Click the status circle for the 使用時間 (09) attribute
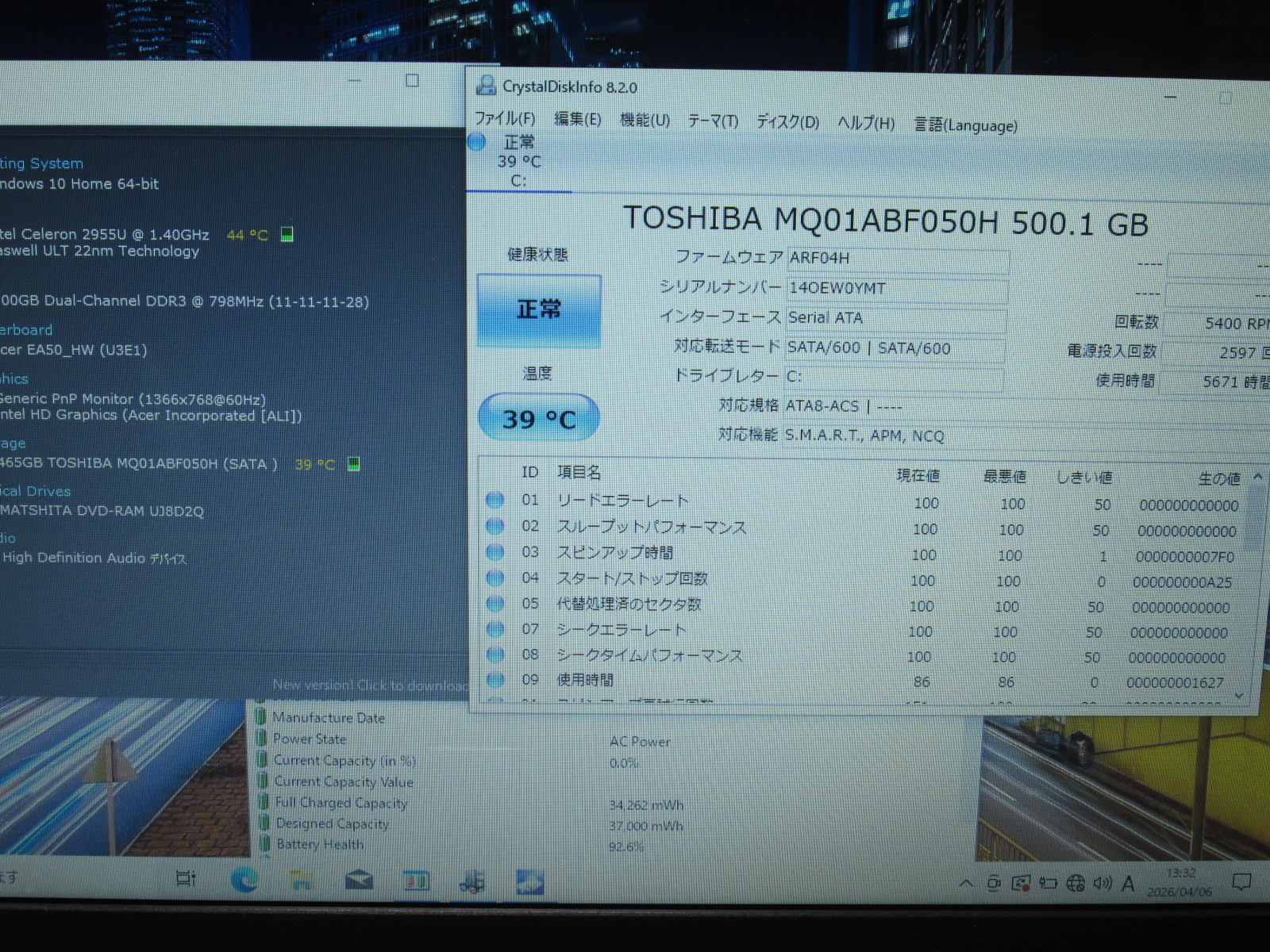The height and width of the screenshot is (952, 1270). pyautogui.click(x=495, y=680)
